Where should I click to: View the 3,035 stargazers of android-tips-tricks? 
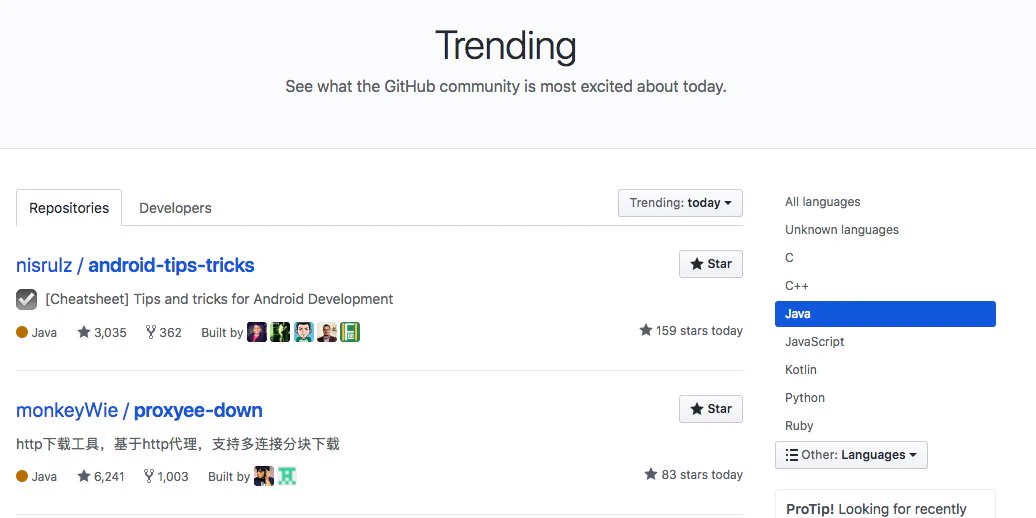(x=102, y=332)
